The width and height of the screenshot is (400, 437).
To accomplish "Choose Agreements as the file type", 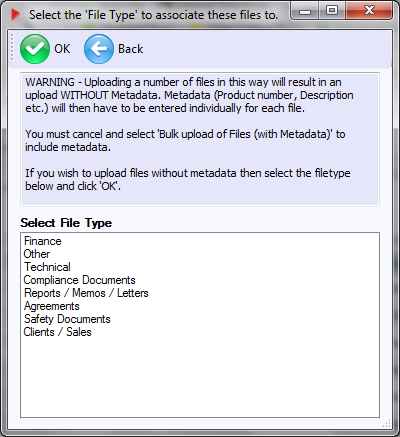I will pos(52,306).
